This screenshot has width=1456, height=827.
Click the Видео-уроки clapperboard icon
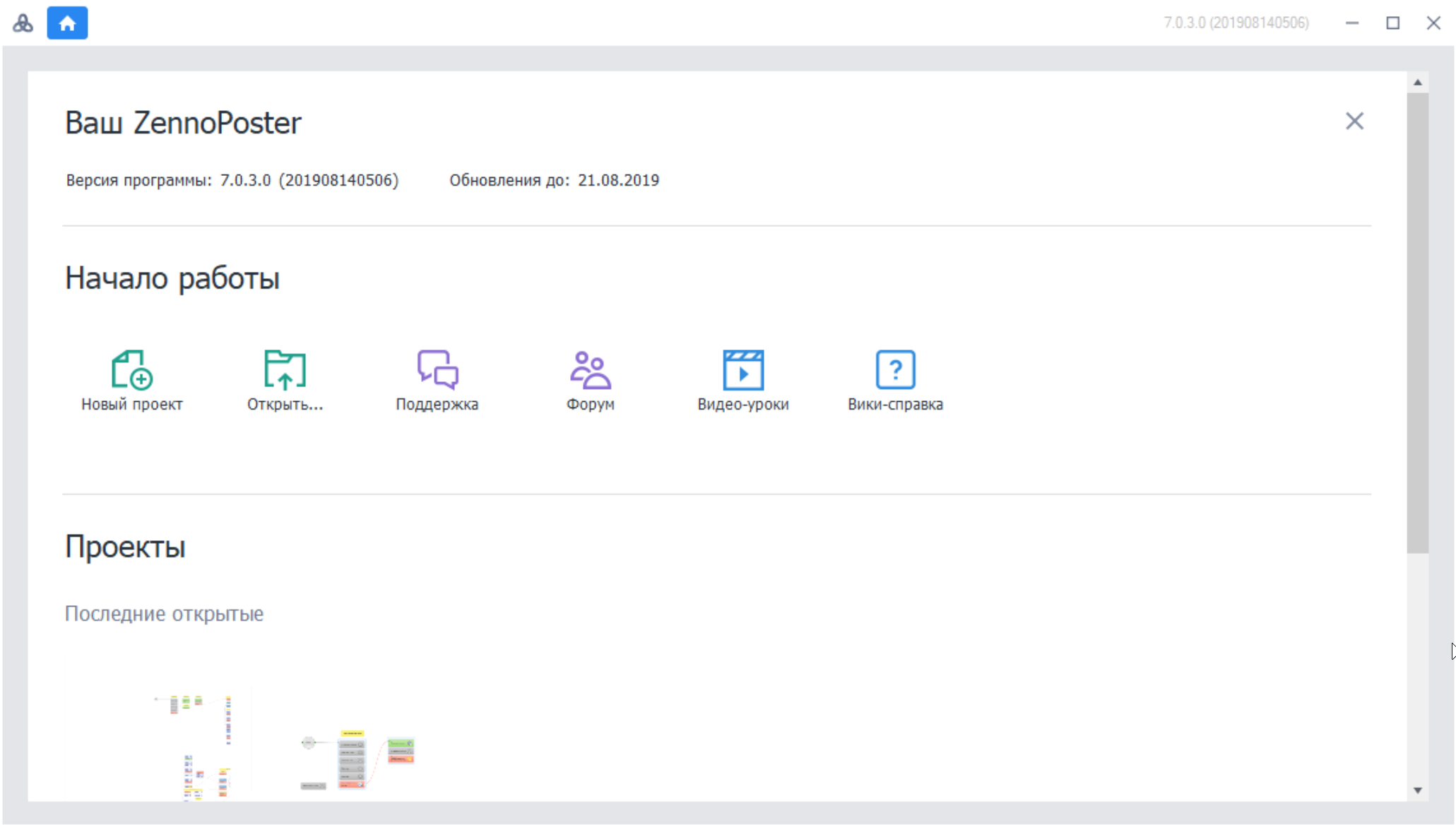pyautogui.click(x=742, y=369)
